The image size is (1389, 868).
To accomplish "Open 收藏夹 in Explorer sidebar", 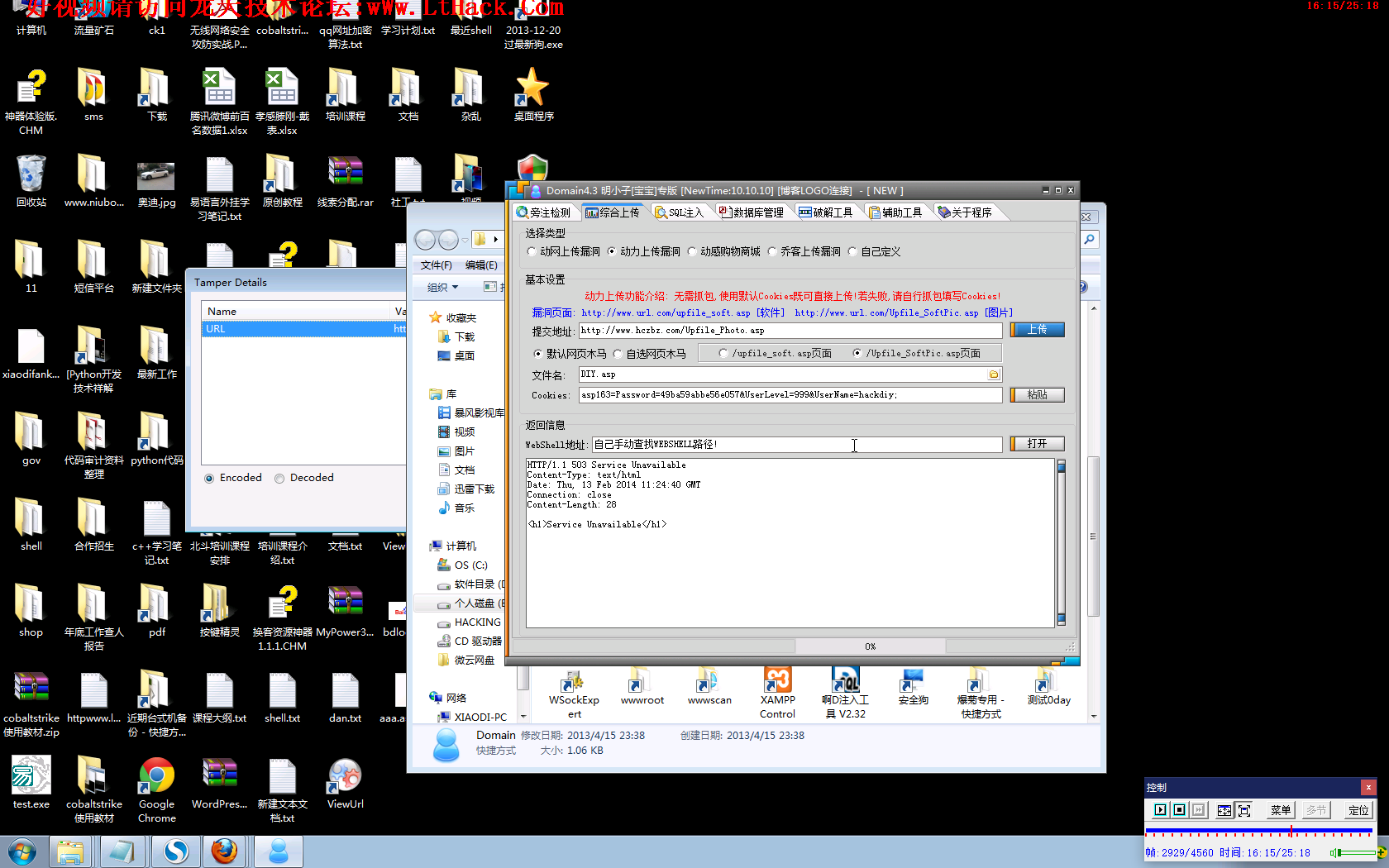I will point(453,317).
